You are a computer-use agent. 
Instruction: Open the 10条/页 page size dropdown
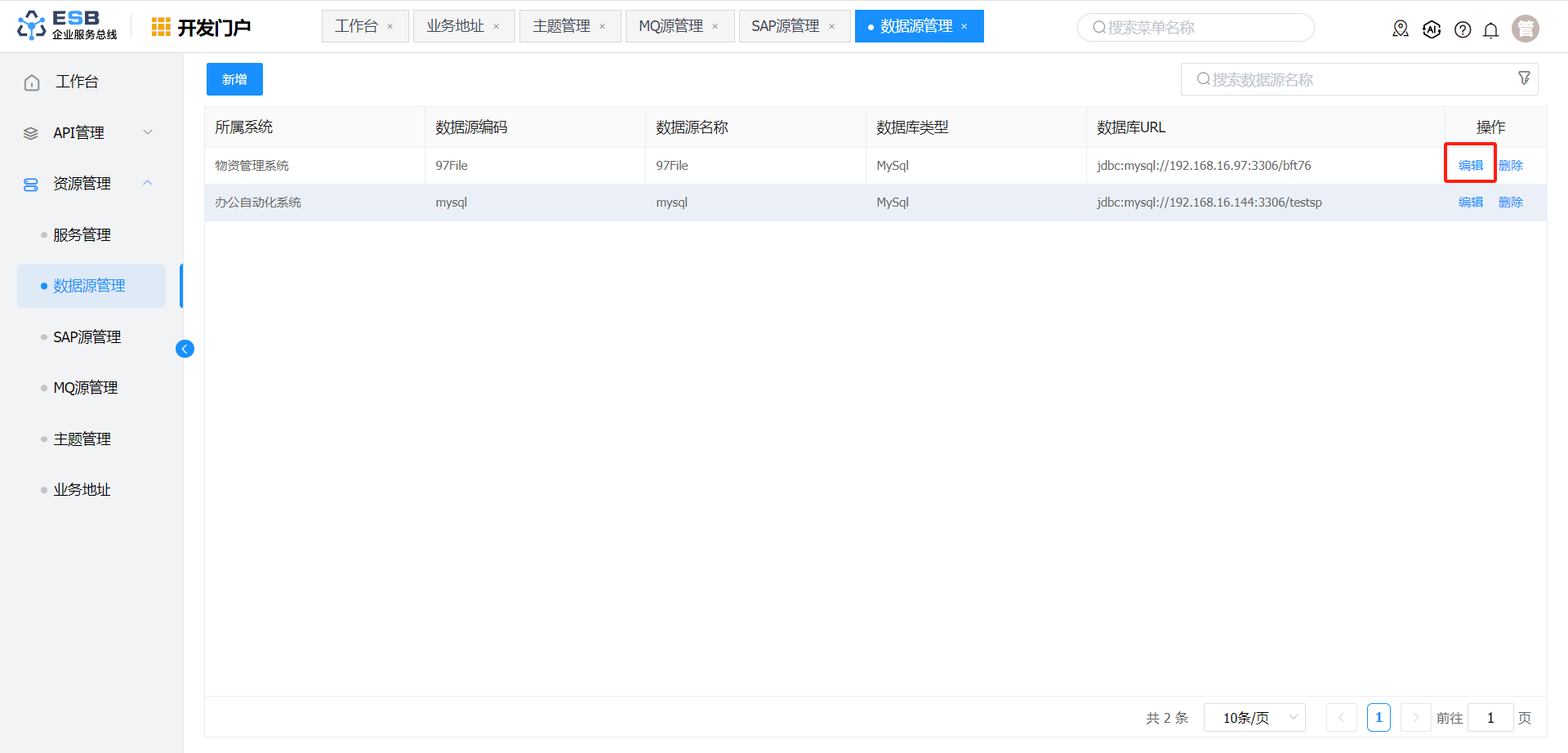1254,718
